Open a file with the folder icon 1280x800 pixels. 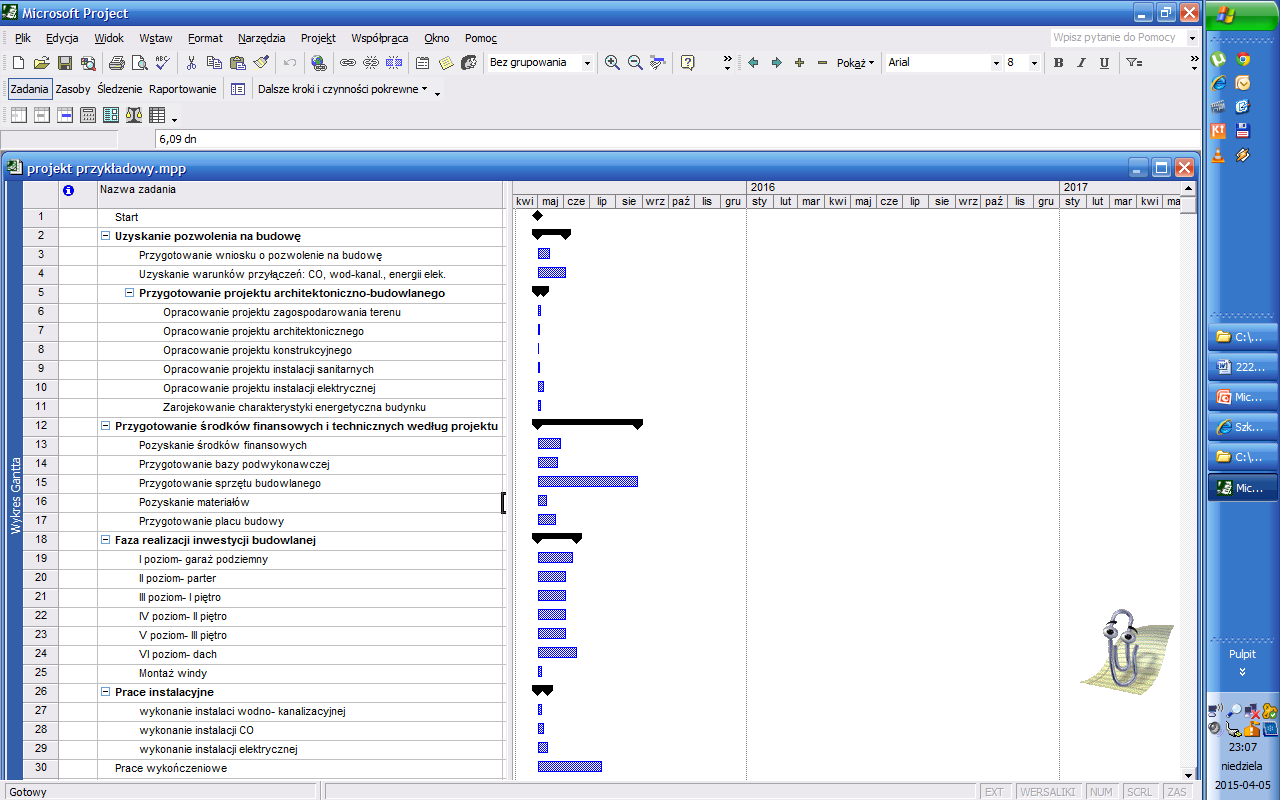point(41,63)
